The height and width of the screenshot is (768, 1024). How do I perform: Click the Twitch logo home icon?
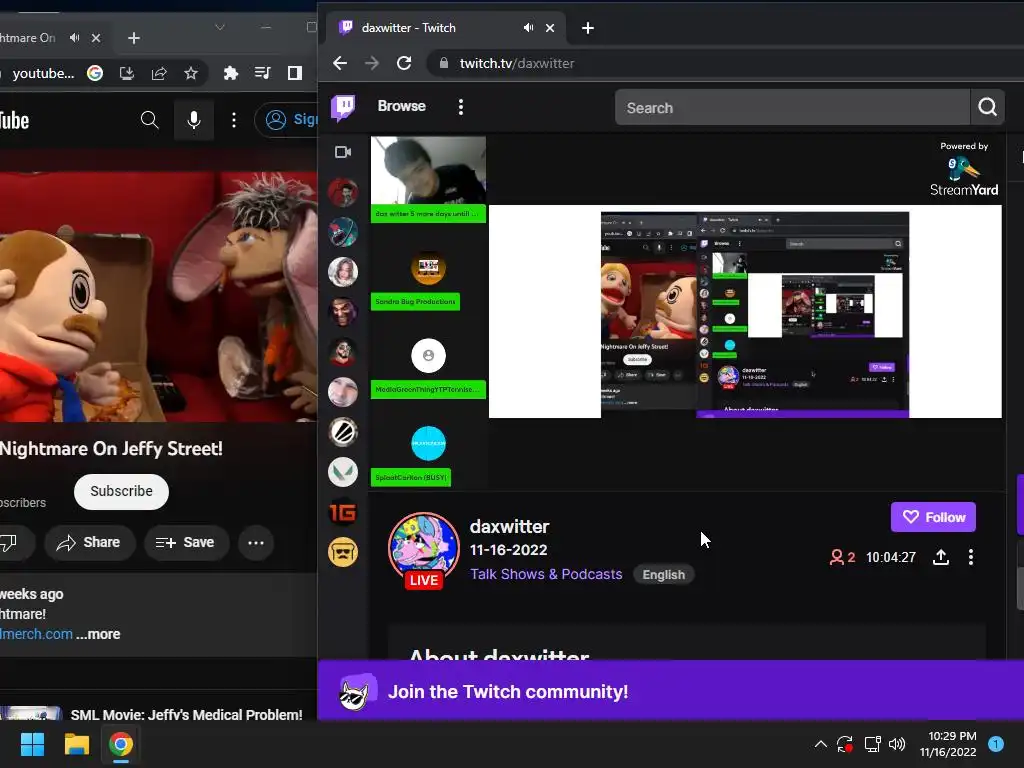coord(343,108)
